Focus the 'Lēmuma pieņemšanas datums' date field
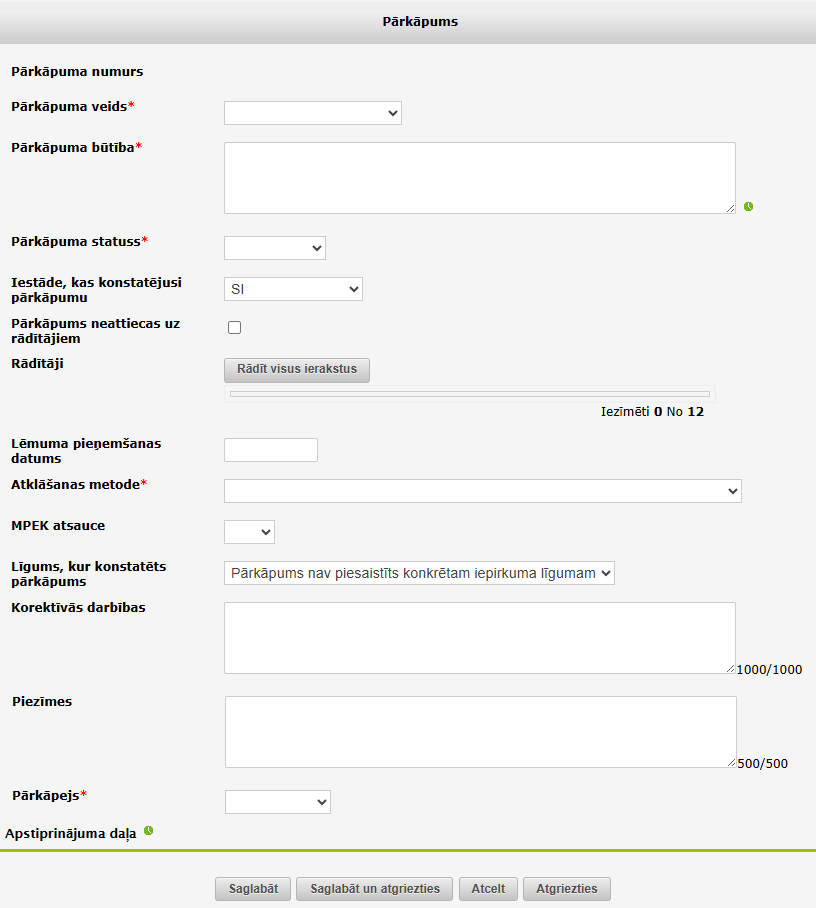Image resolution: width=816 pixels, height=908 pixels. tap(270, 450)
